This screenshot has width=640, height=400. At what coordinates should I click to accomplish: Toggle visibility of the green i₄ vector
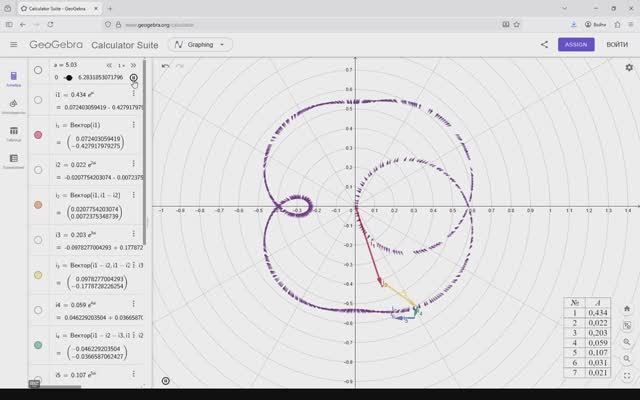38,345
